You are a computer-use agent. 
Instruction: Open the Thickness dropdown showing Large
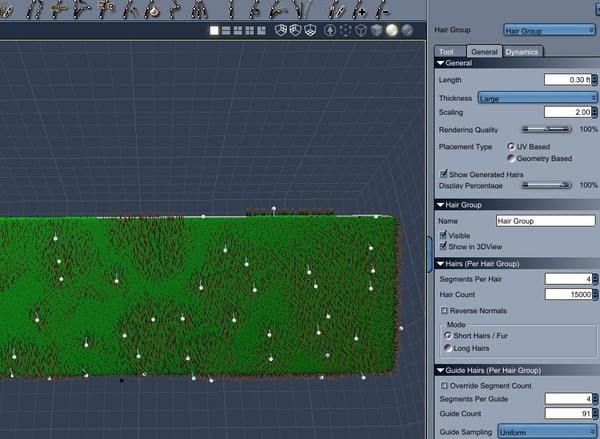538,98
